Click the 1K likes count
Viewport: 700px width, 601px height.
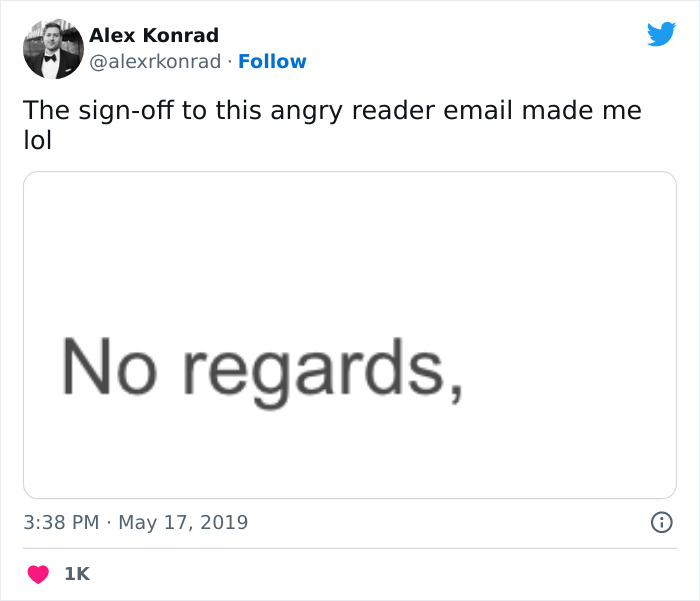77,574
